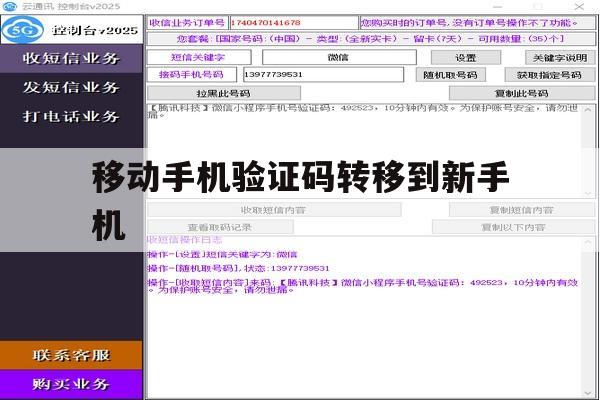Click 复制短信内容 button
This screenshot has height=400, width=600.
522,210
